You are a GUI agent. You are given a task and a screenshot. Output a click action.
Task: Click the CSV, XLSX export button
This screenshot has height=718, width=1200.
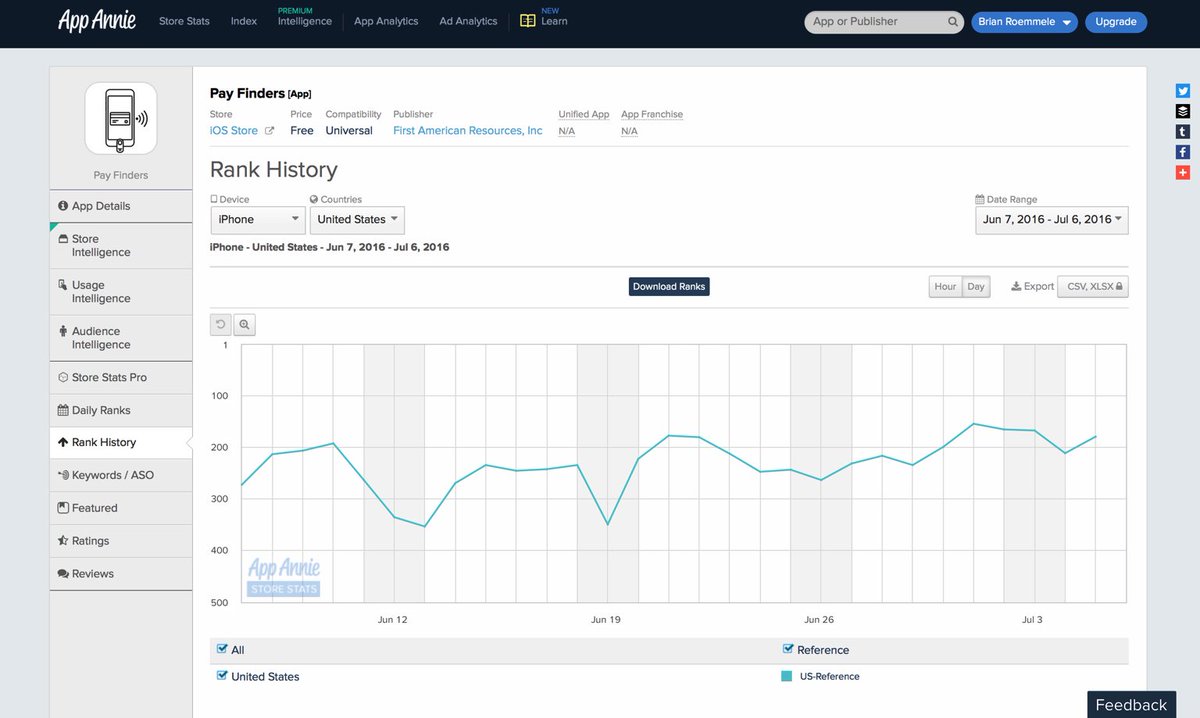click(x=1093, y=287)
